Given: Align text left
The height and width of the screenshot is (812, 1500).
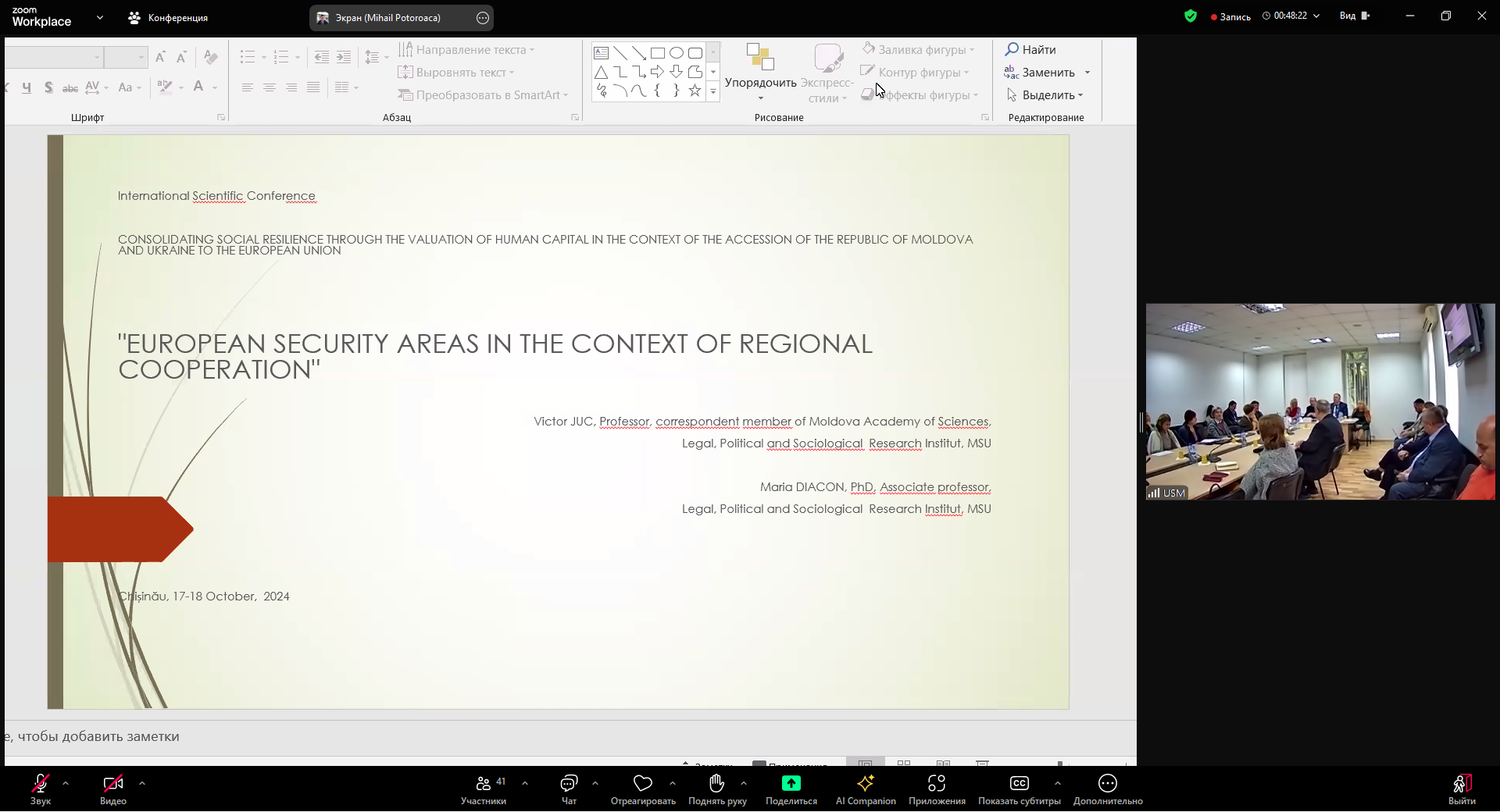Looking at the screenshot, I should coord(248,87).
